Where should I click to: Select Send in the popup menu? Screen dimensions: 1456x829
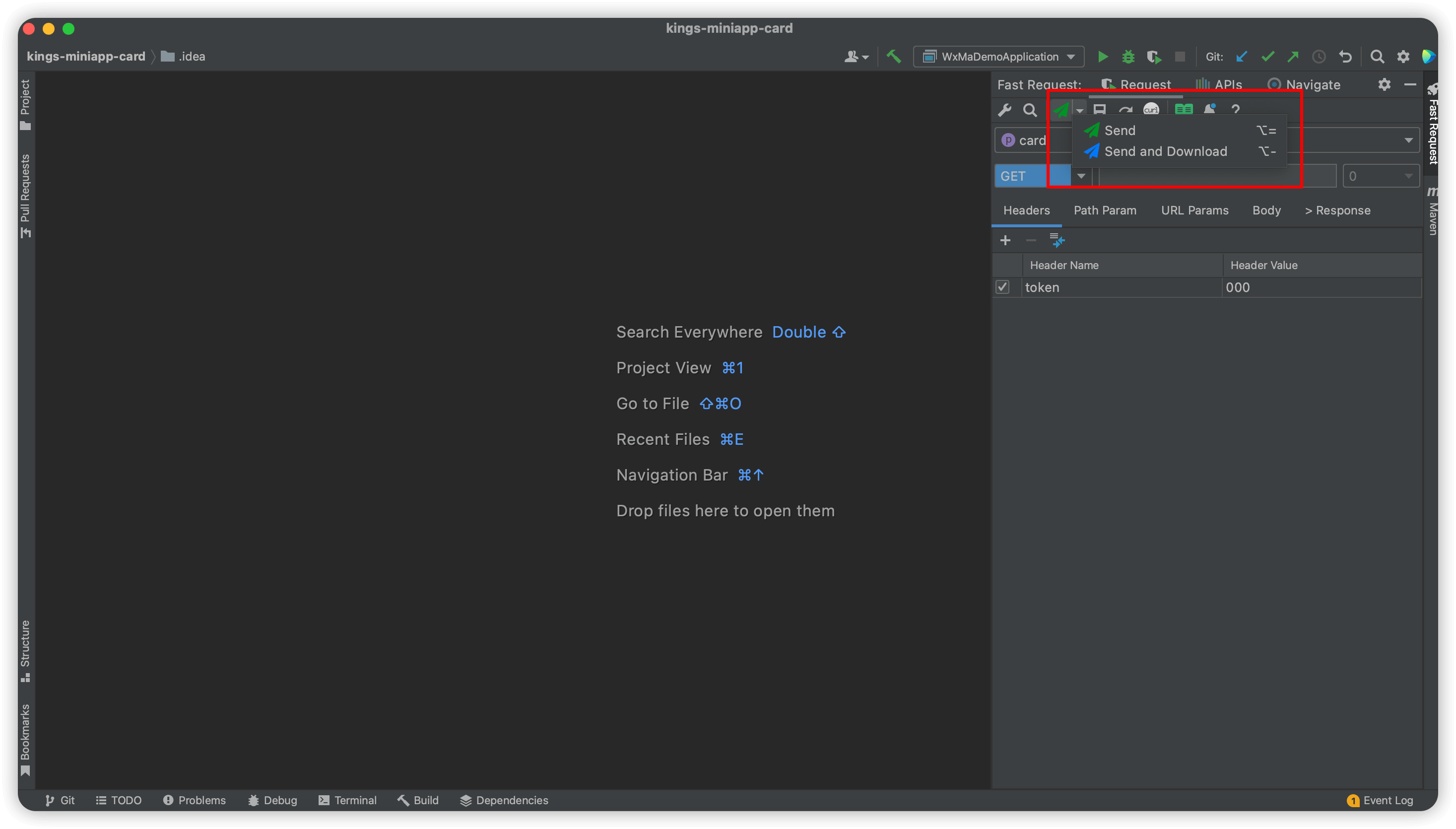click(x=1120, y=131)
